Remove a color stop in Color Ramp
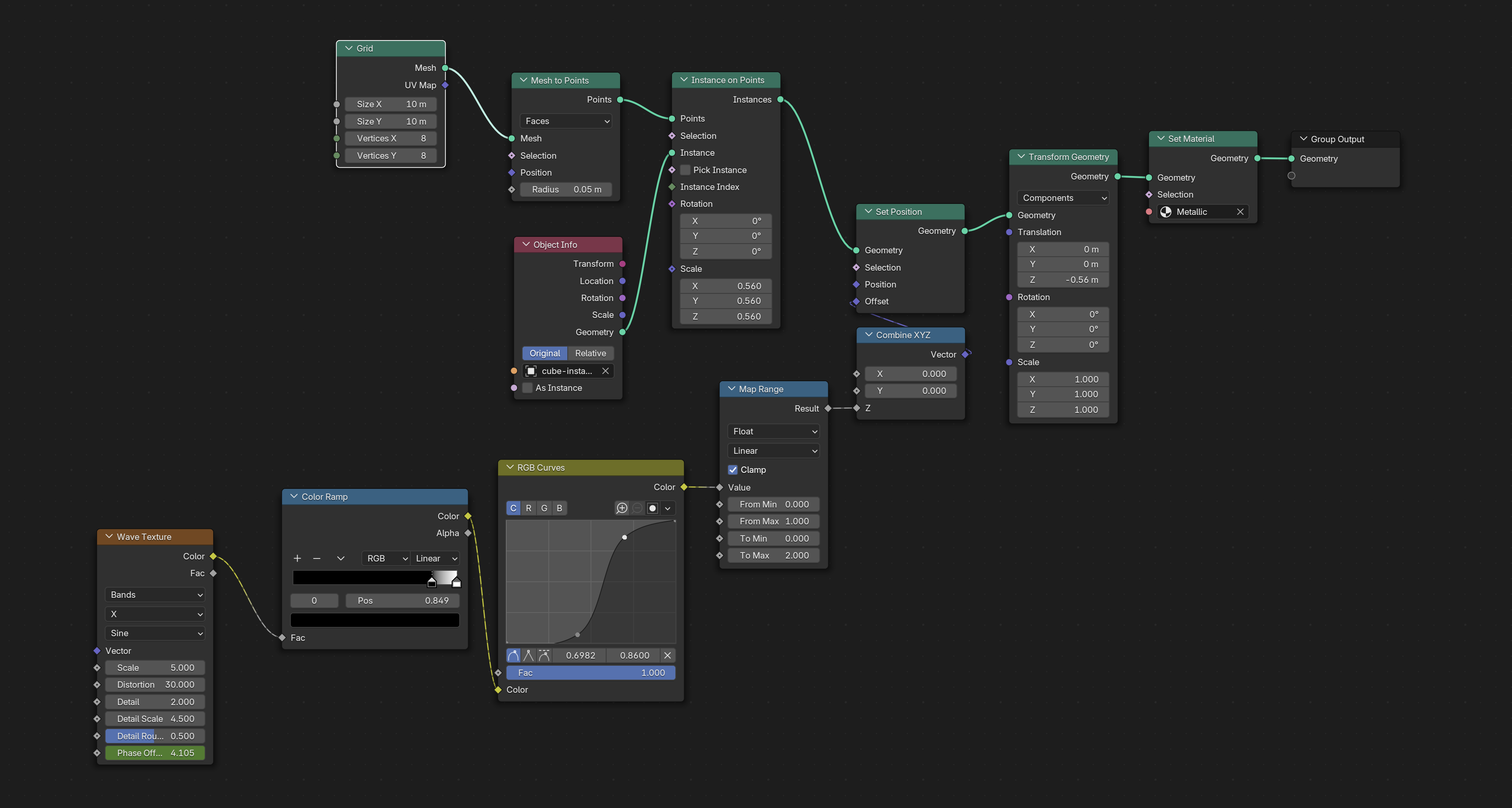The image size is (1512, 808). (x=317, y=559)
